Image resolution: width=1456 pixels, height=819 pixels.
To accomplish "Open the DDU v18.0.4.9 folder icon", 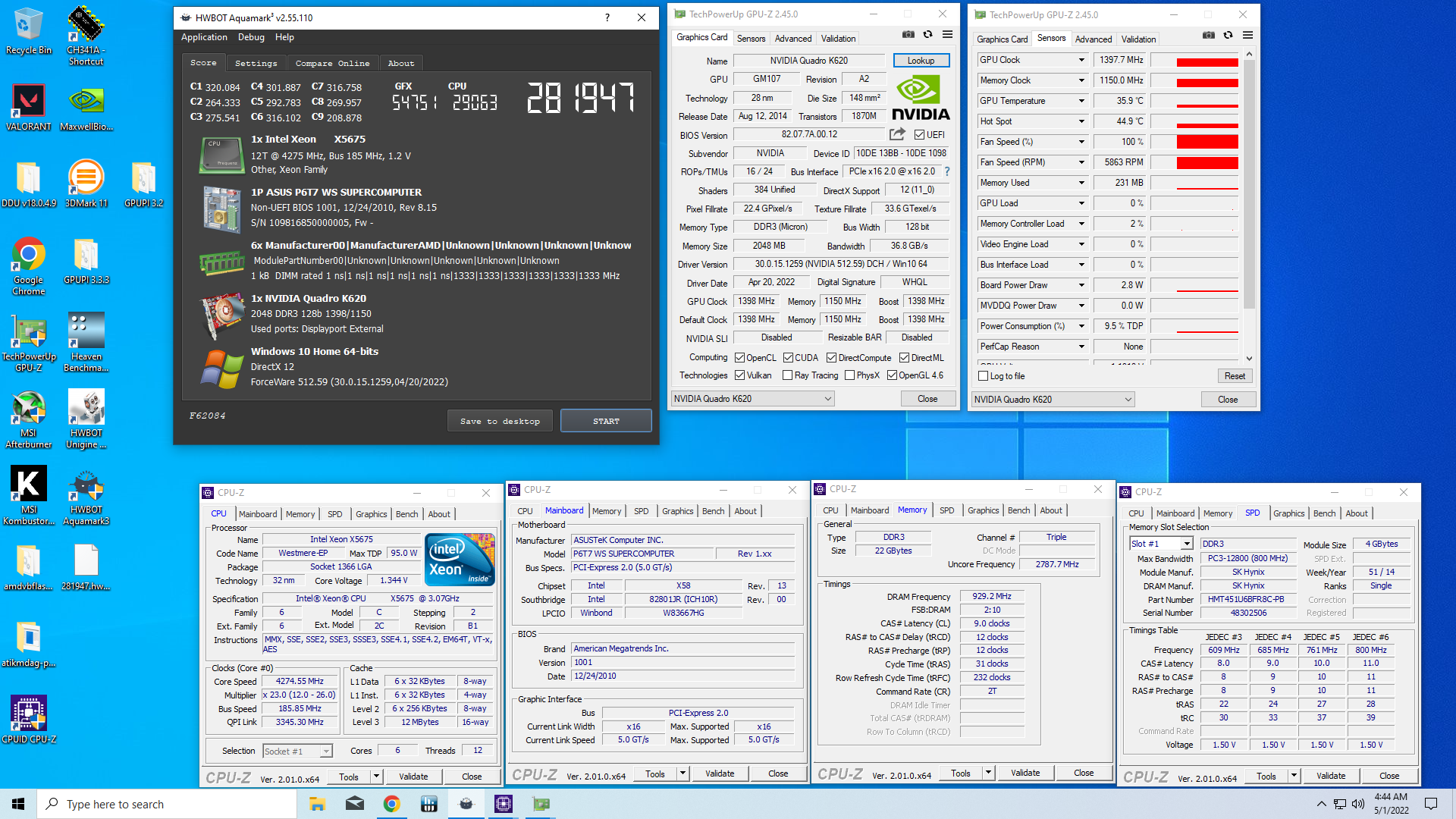I will pos(28,184).
